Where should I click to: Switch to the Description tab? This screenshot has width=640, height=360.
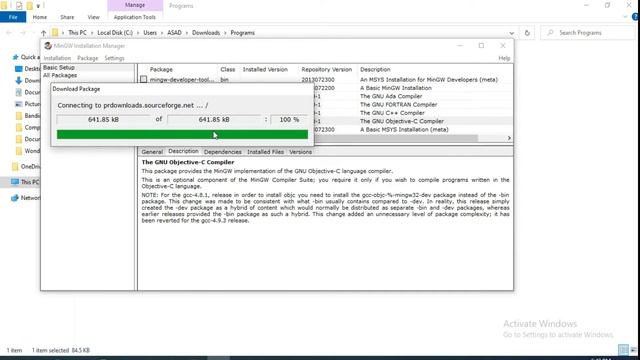click(183, 151)
